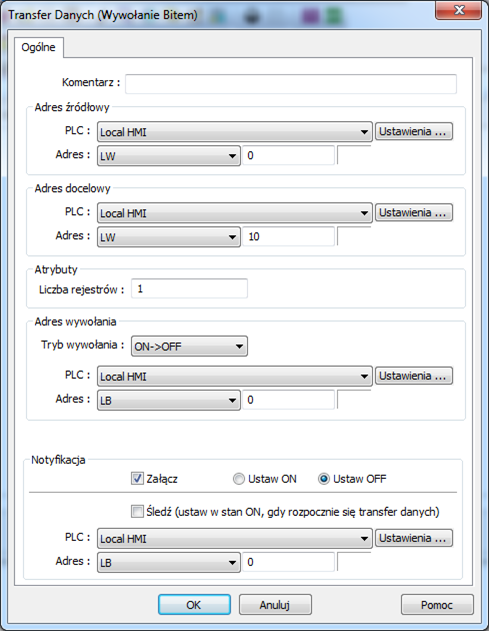
Task: Open destination address PLC dropdown
Action: 234,213
